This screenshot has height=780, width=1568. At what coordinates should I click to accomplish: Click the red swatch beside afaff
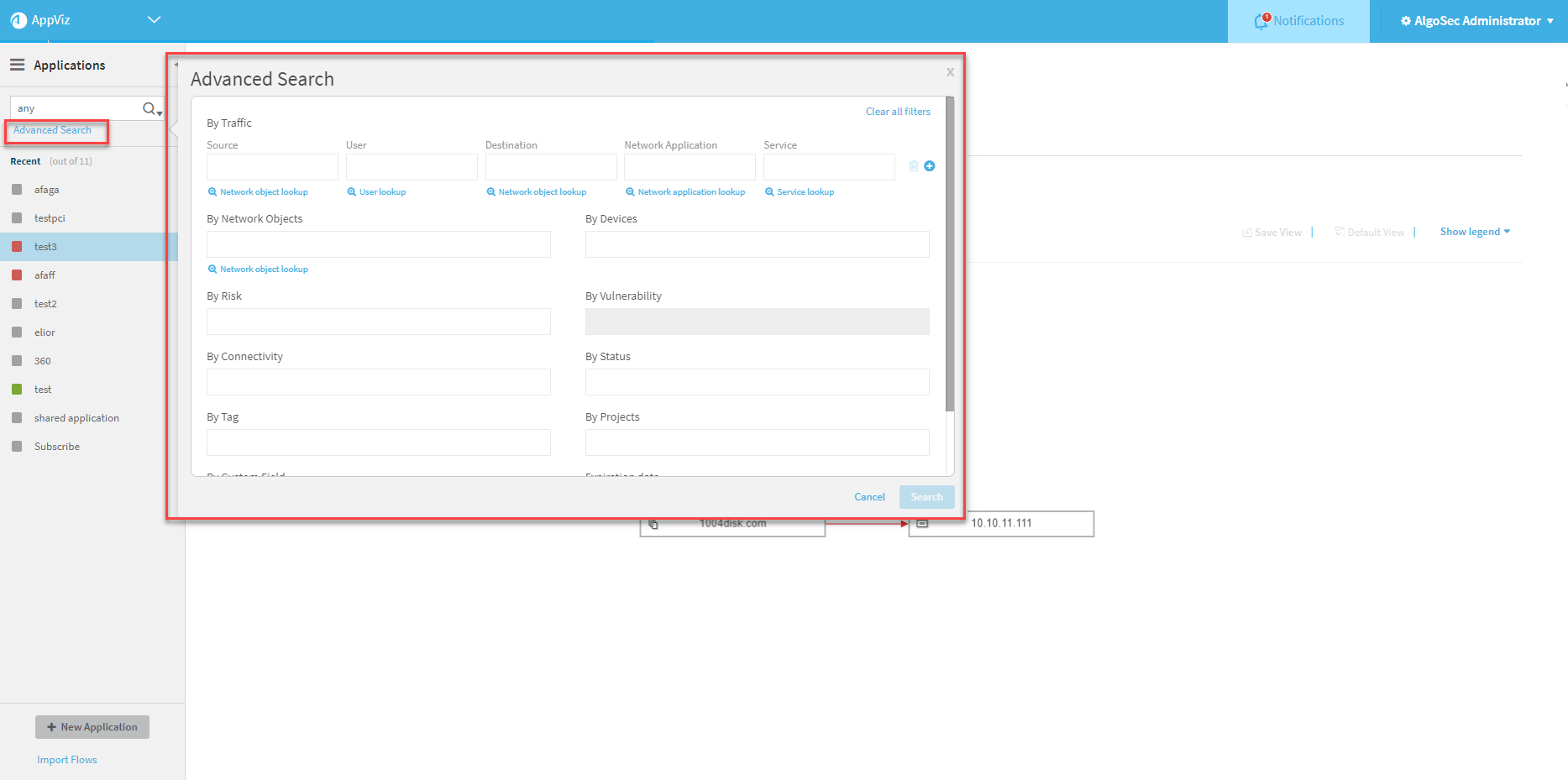coord(17,275)
